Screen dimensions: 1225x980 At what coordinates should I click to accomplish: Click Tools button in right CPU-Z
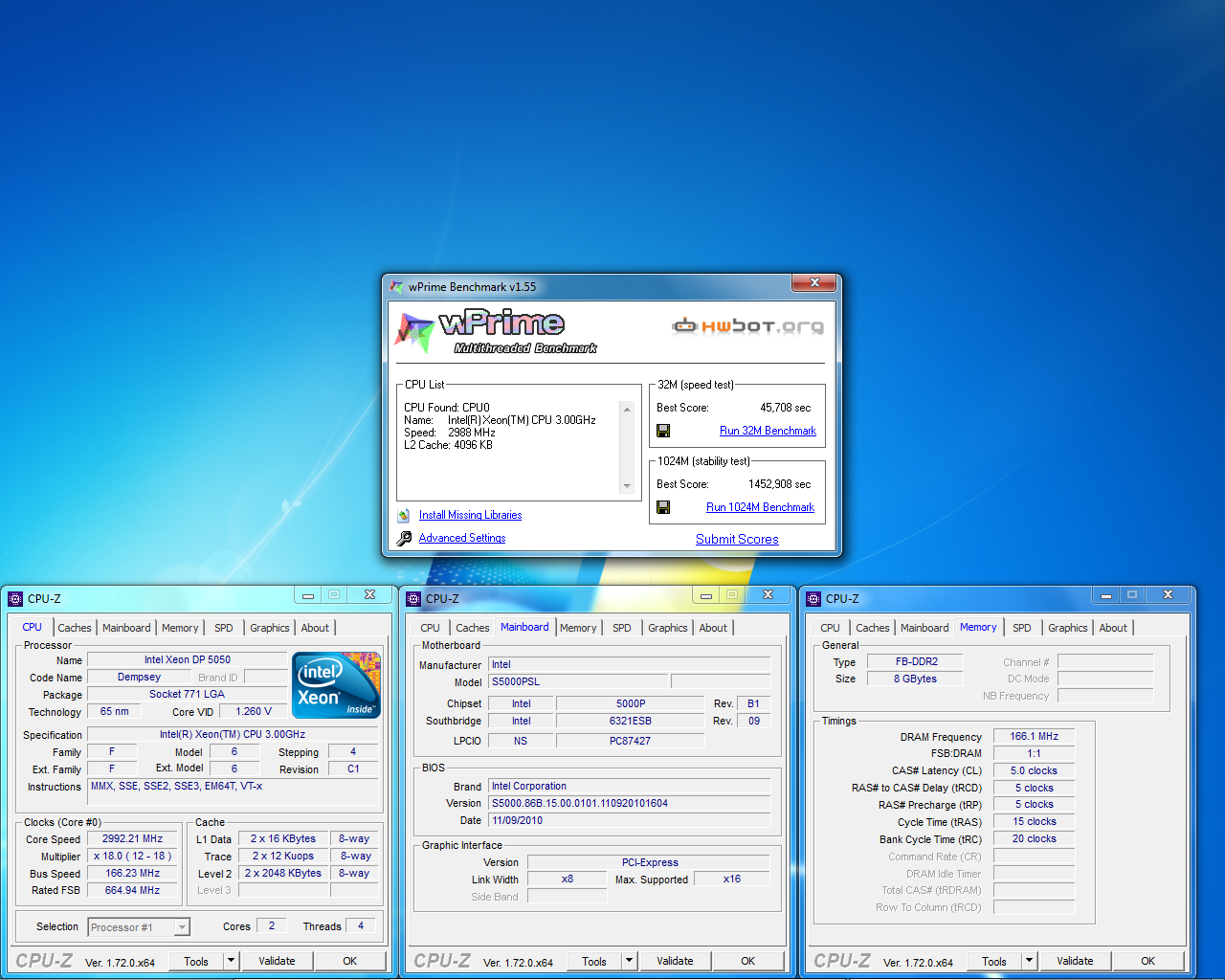(994, 961)
